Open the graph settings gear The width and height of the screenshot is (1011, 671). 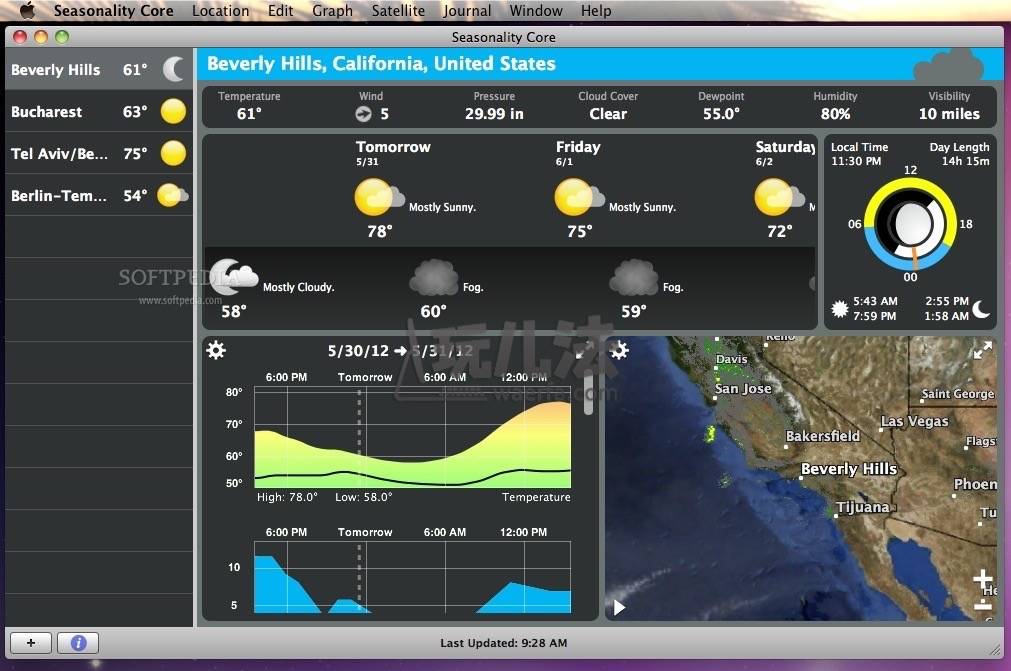[x=216, y=350]
